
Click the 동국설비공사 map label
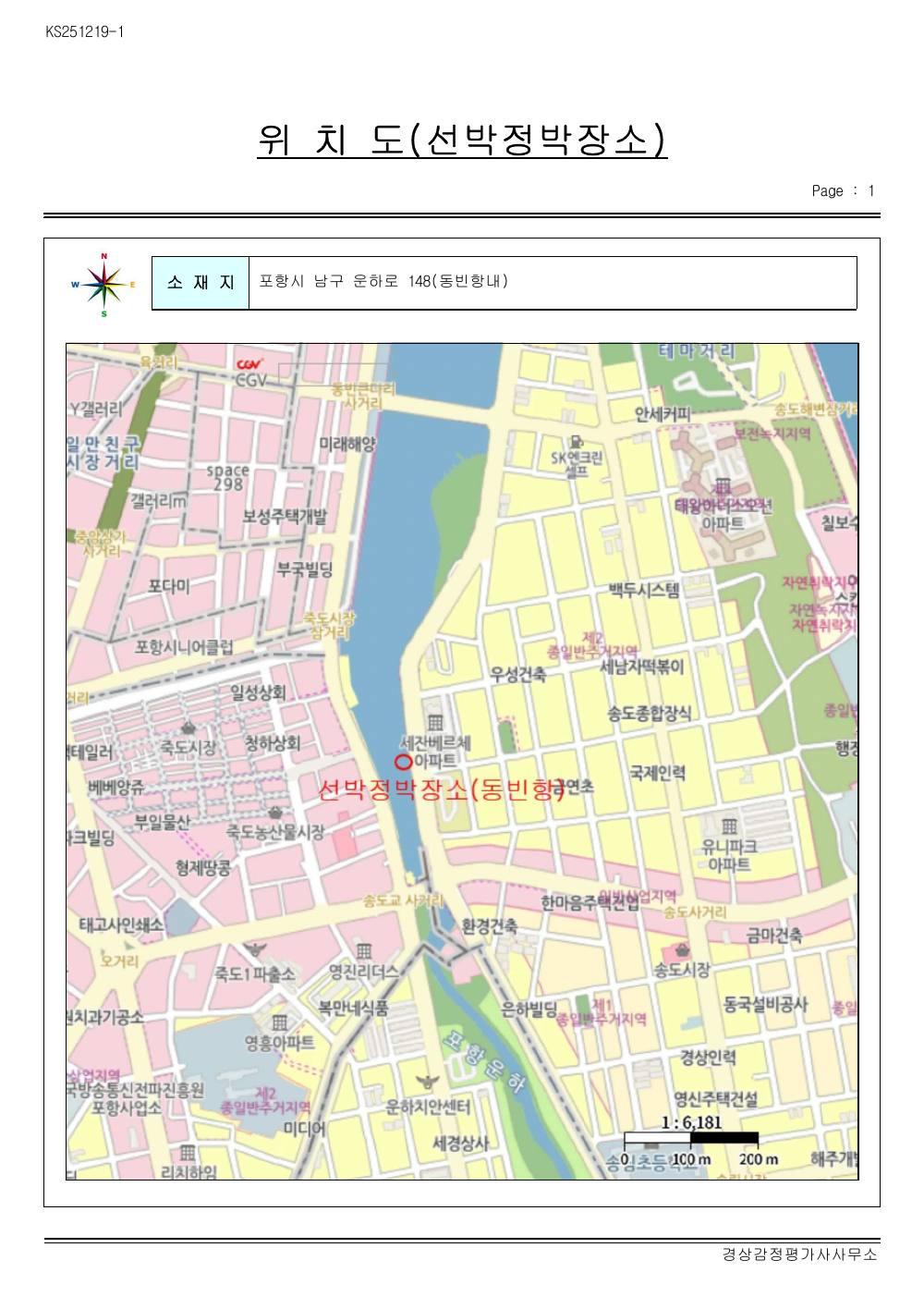[x=765, y=1003]
